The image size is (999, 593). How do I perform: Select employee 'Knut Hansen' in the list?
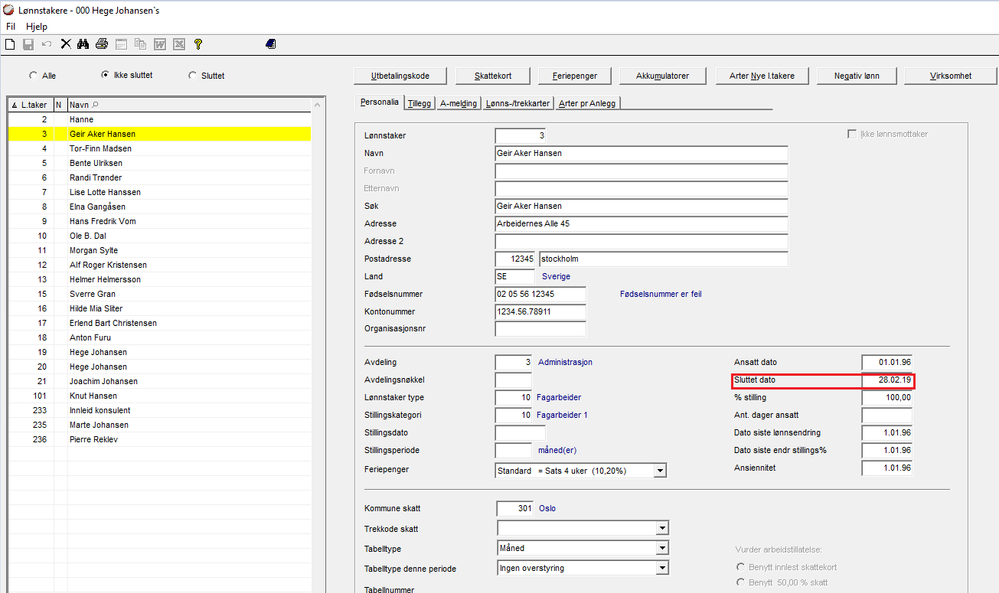coord(159,396)
